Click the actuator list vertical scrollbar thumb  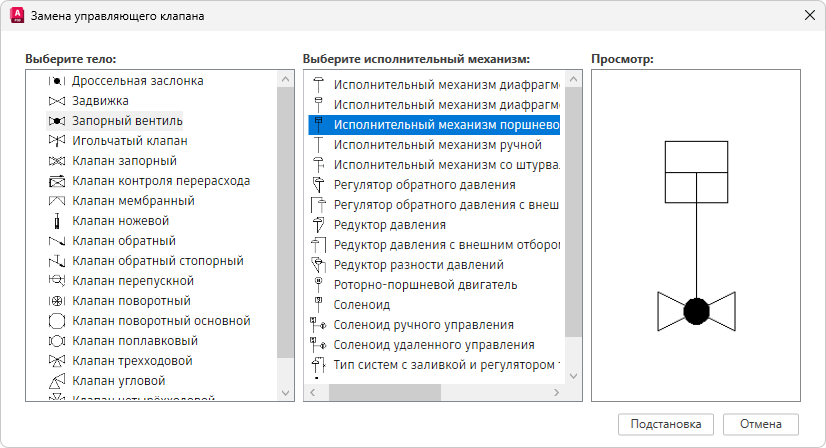pos(573,212)
